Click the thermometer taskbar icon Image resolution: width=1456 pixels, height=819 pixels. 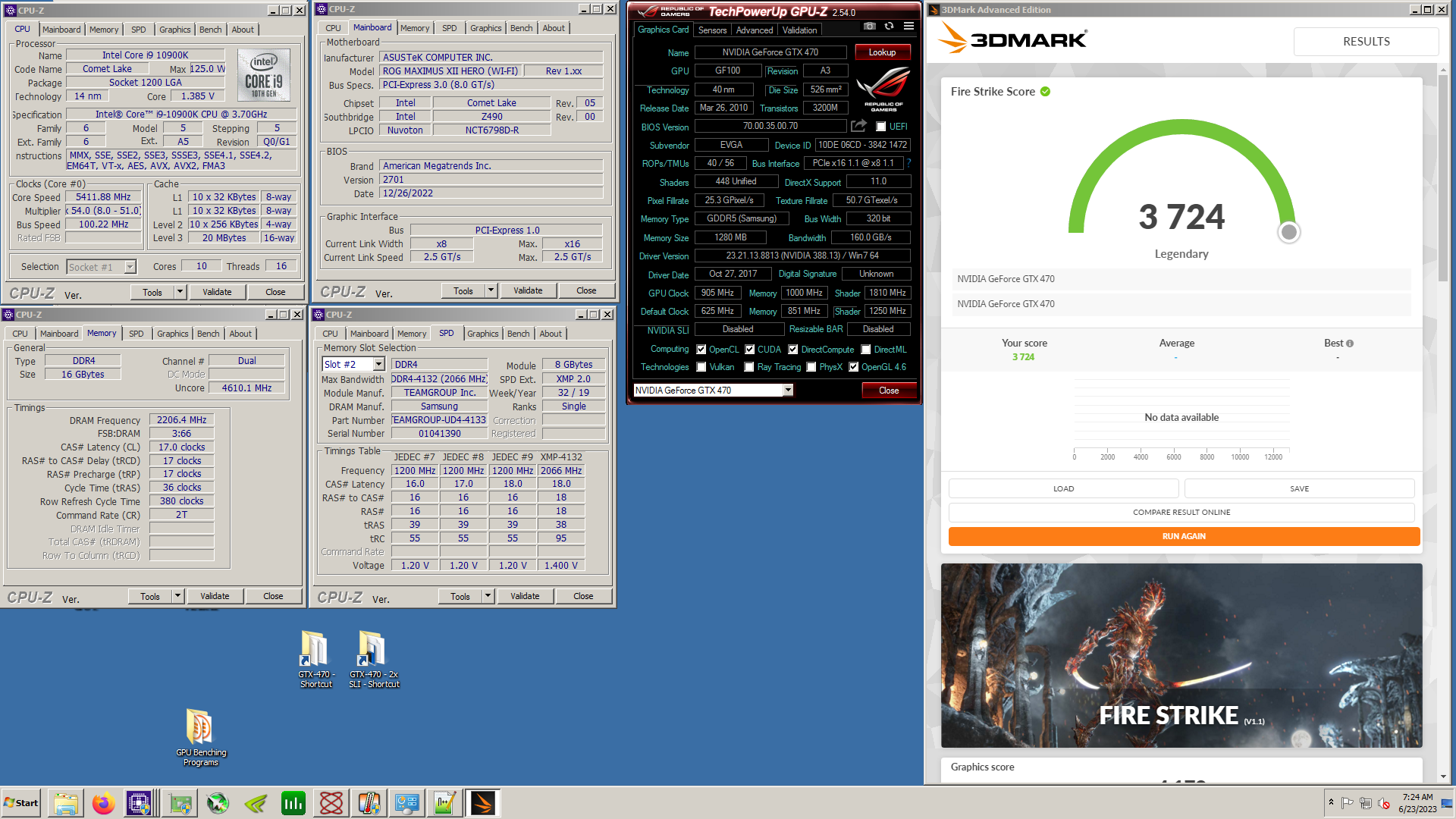click(x=369, y=803)
